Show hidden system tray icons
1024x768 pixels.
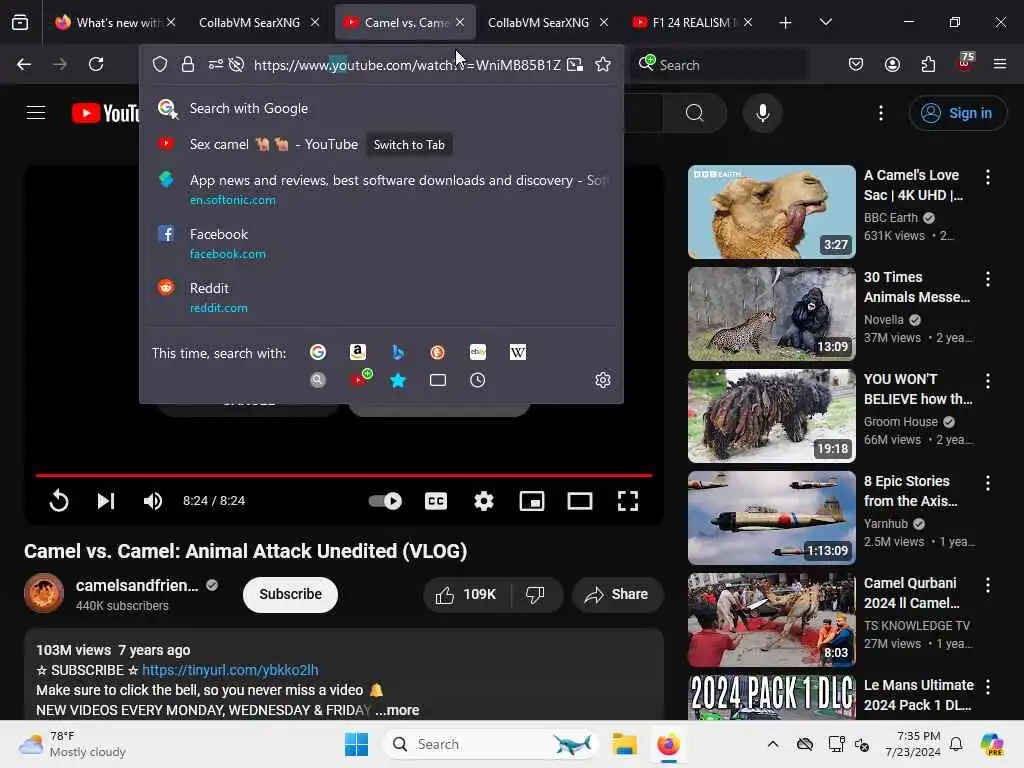point(773,744)
